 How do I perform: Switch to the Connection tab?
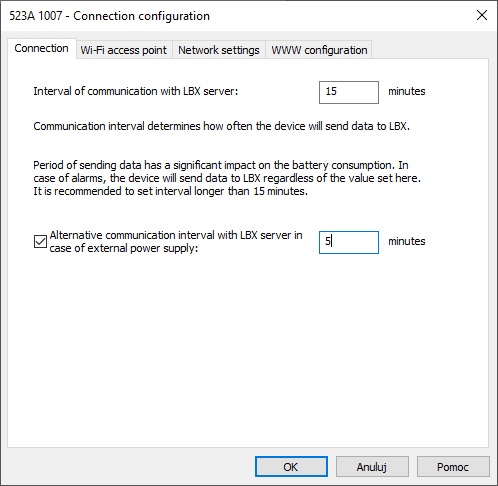[41, 49]
